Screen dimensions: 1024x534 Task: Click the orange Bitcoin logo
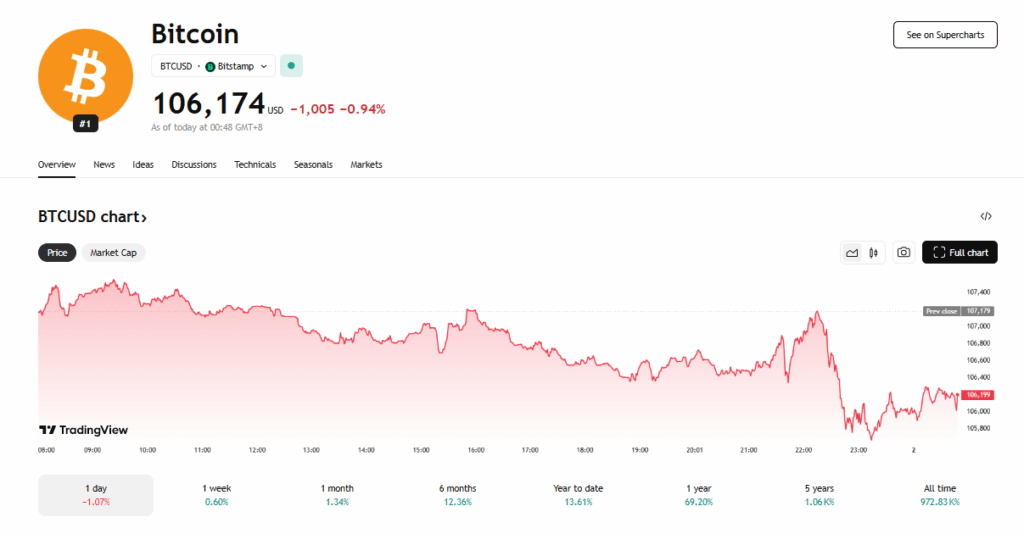[86, 76]
